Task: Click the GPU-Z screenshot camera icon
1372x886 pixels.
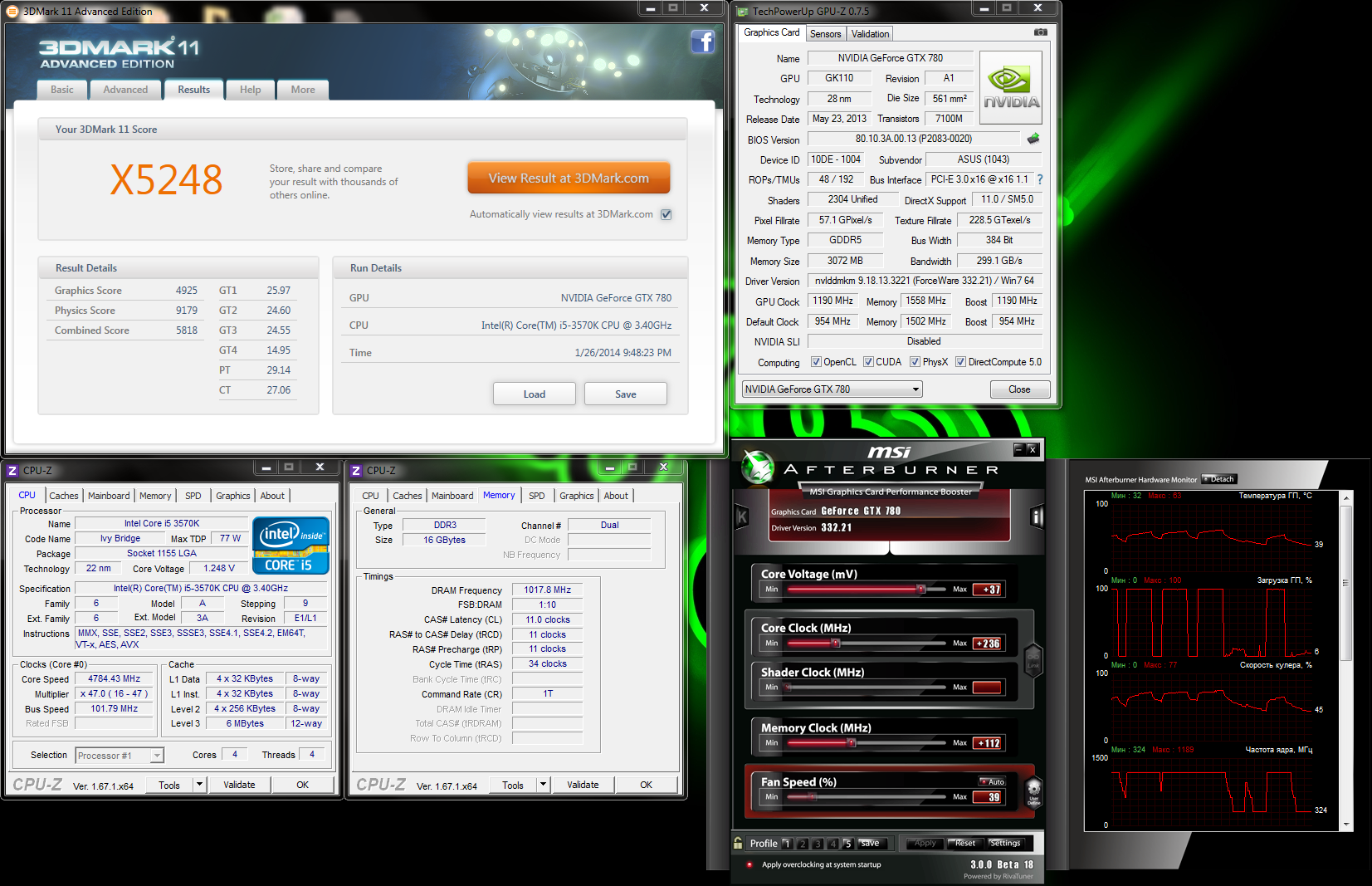Action: coord(1040,32)
